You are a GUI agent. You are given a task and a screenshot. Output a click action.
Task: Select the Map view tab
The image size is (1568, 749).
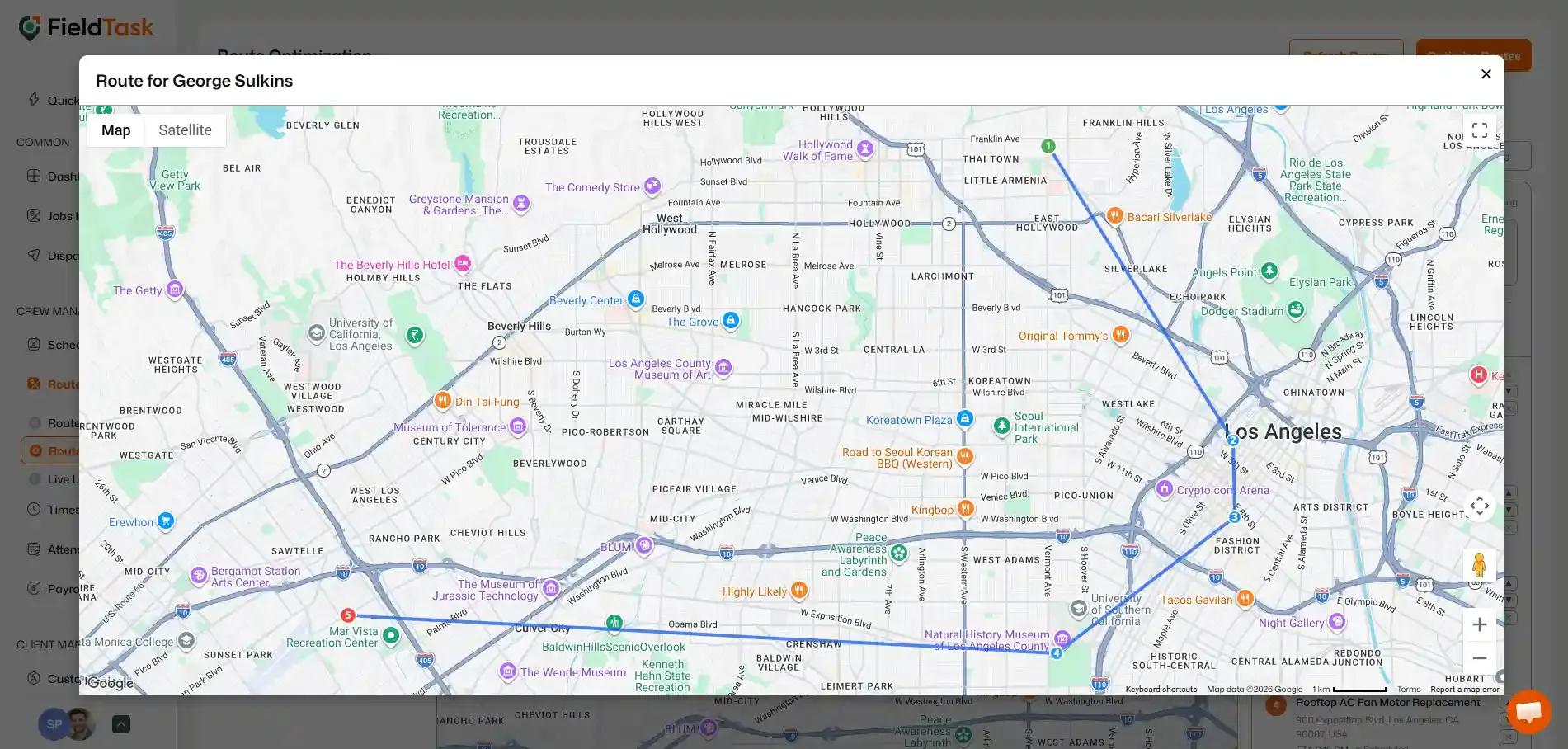coord(115,130)
